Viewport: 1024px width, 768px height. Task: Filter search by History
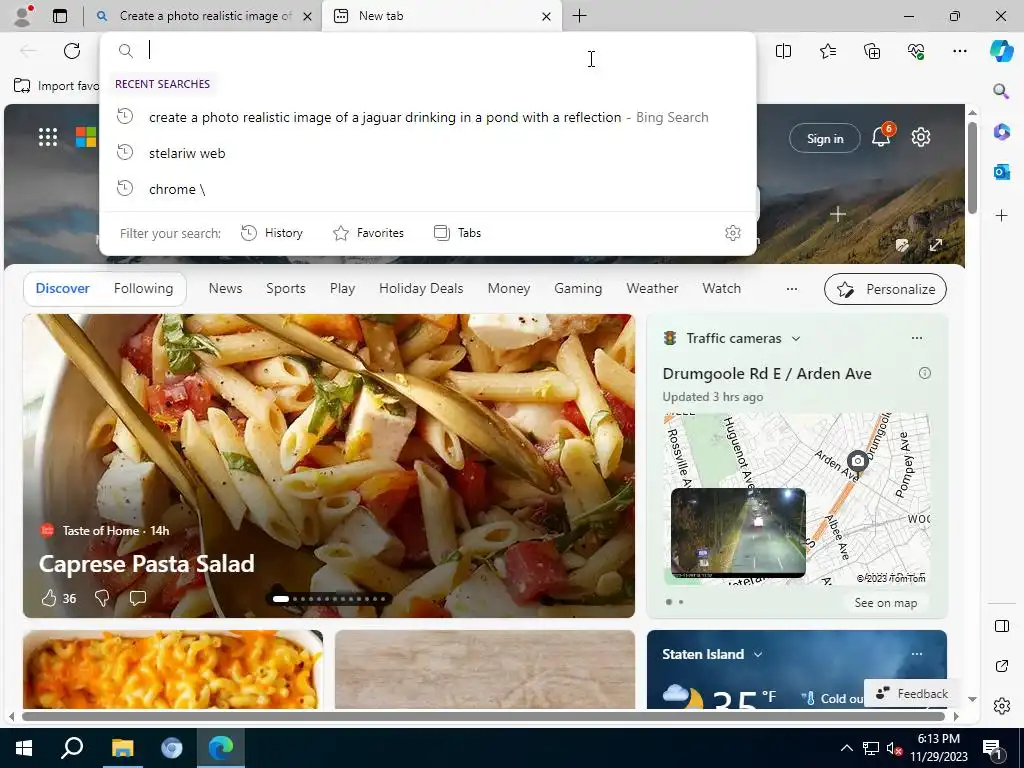(x=272, y=233)
